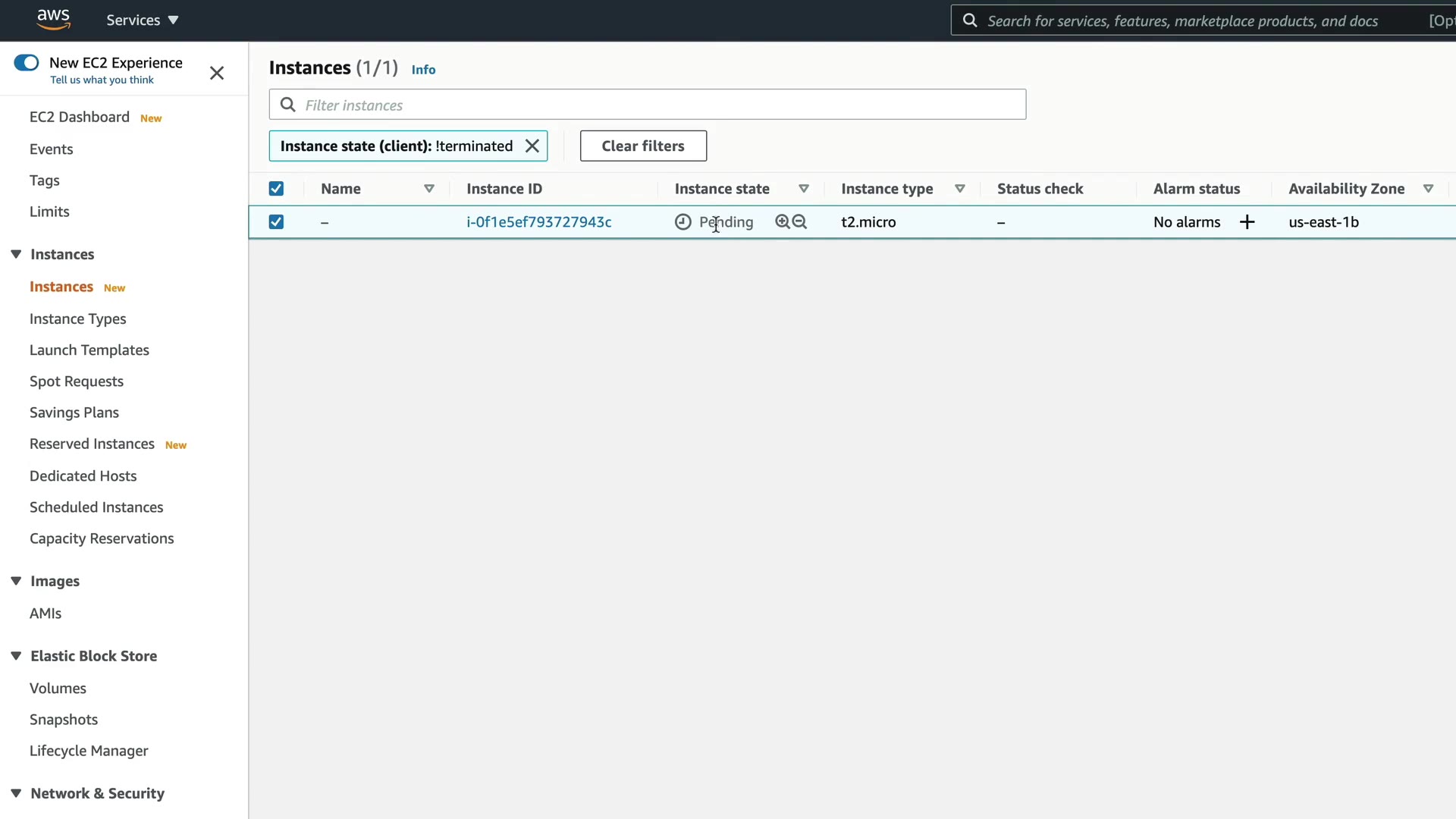
Task: Click the magnifier icon in Filter instances
Action: (288, 105)
